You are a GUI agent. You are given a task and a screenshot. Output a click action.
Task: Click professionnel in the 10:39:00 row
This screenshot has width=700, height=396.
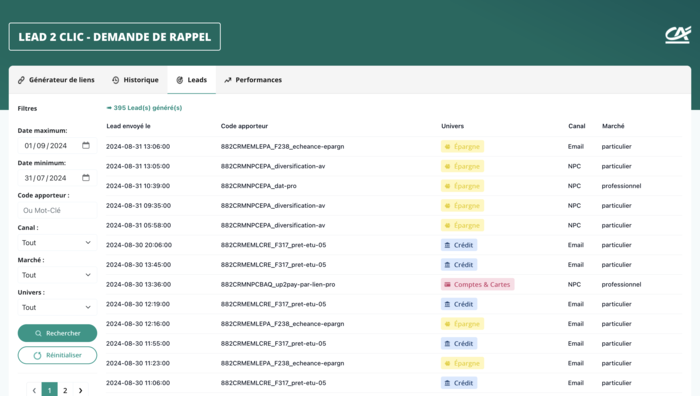pos(621,186)
